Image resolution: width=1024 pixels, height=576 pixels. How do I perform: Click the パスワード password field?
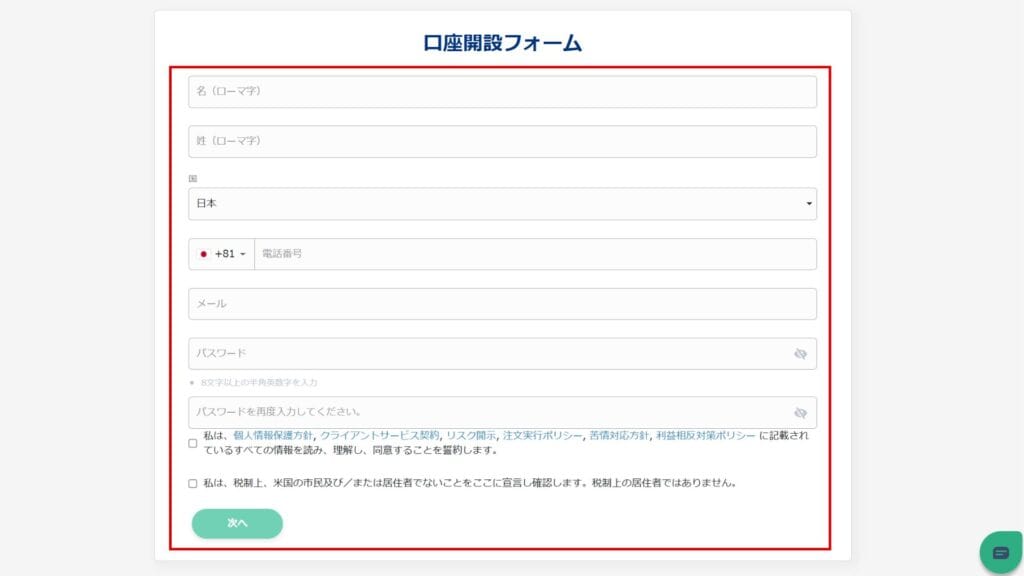(x=502, y=353)
